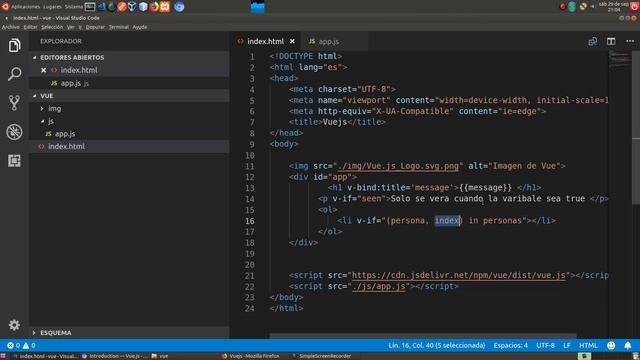
Task: Open the Lugares panel menu
Action: coord(52,7)
